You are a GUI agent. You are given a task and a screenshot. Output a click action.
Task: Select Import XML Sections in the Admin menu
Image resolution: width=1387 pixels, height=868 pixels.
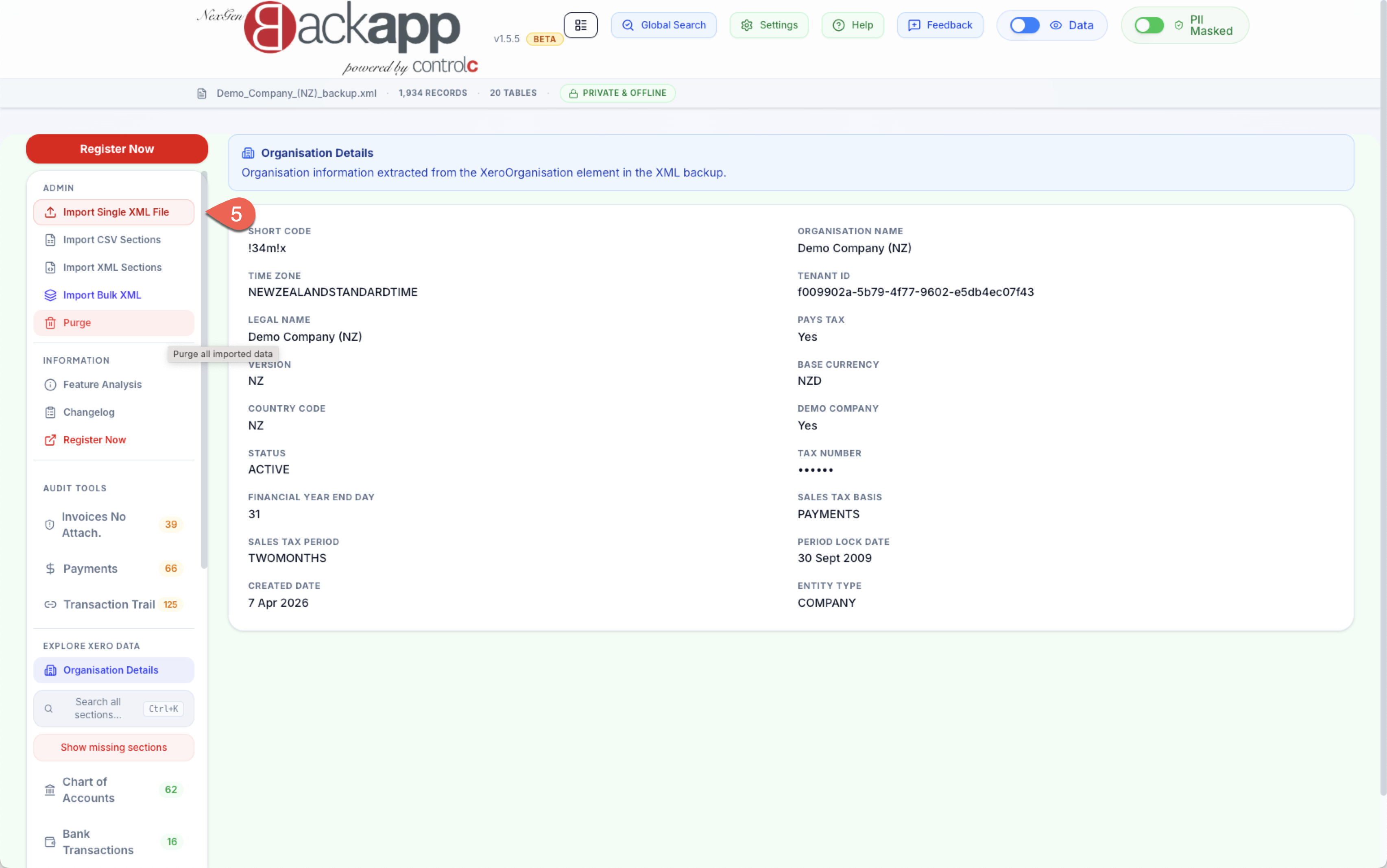(x=113, y=268)
